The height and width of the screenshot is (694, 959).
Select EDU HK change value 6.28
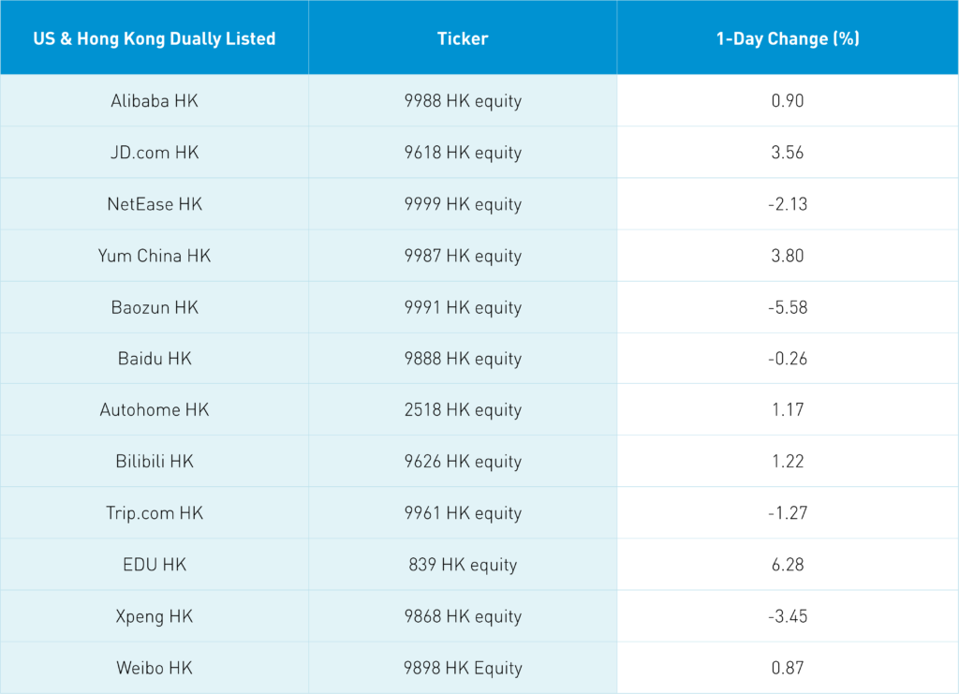point(787,565)
